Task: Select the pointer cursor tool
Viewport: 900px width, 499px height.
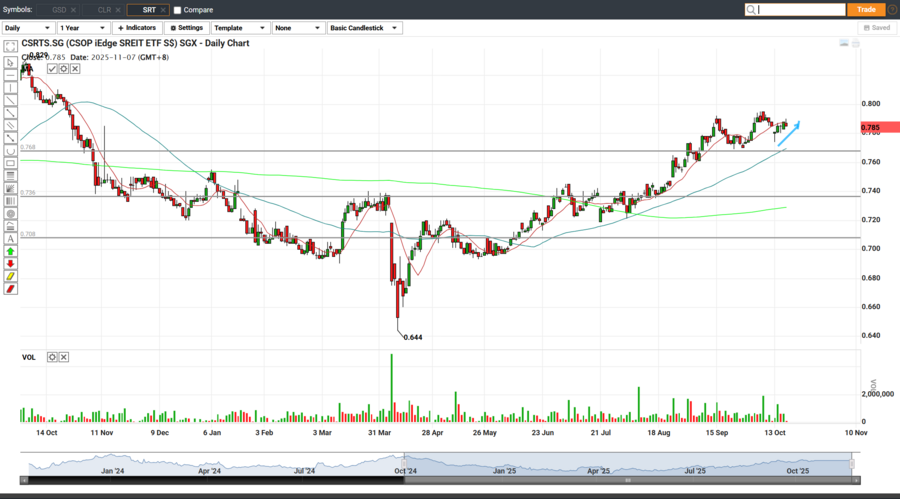Action: 11,62
